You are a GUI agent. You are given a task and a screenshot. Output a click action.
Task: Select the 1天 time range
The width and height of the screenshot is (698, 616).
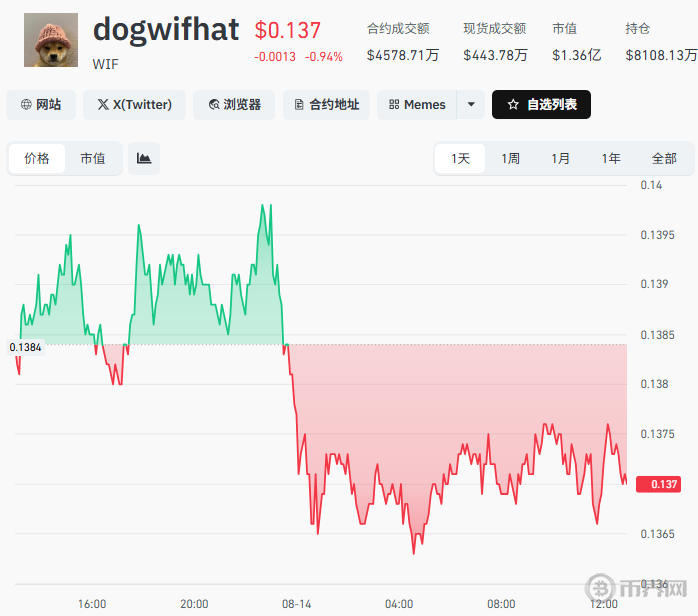click(460, 158)
